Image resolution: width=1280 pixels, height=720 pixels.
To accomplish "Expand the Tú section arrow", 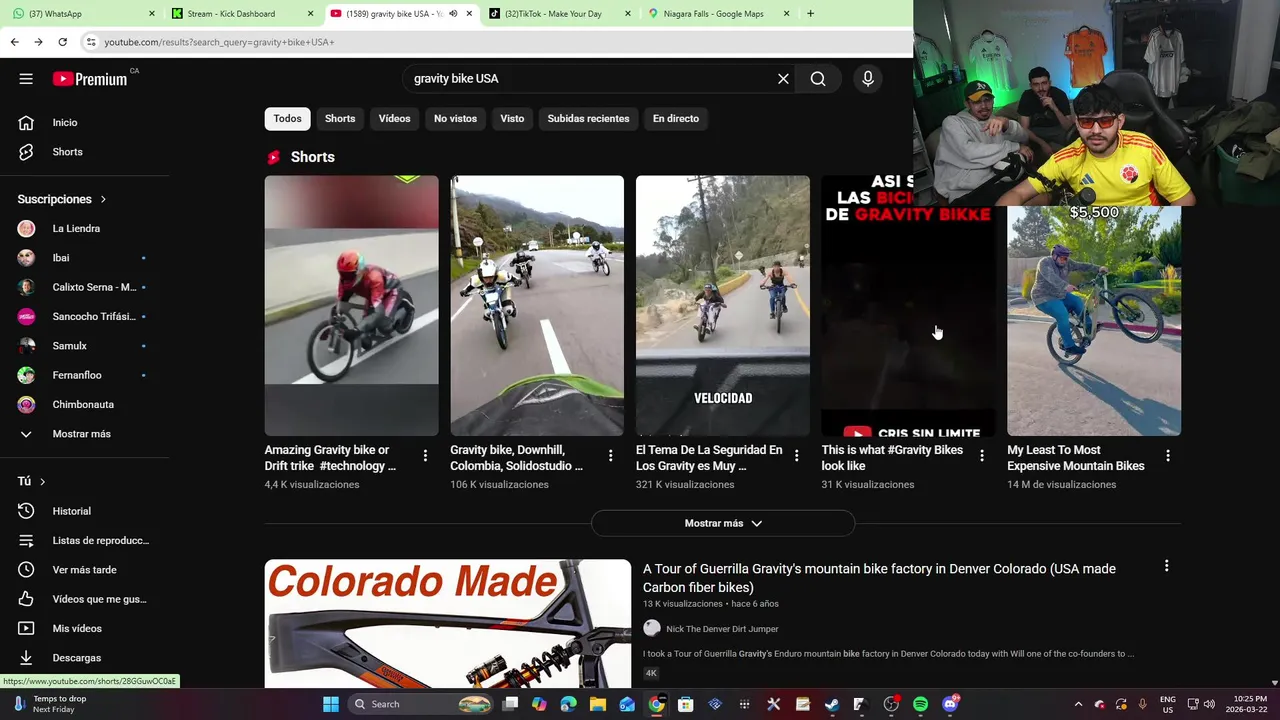I will pyautogui.click(x=42, y=481).
